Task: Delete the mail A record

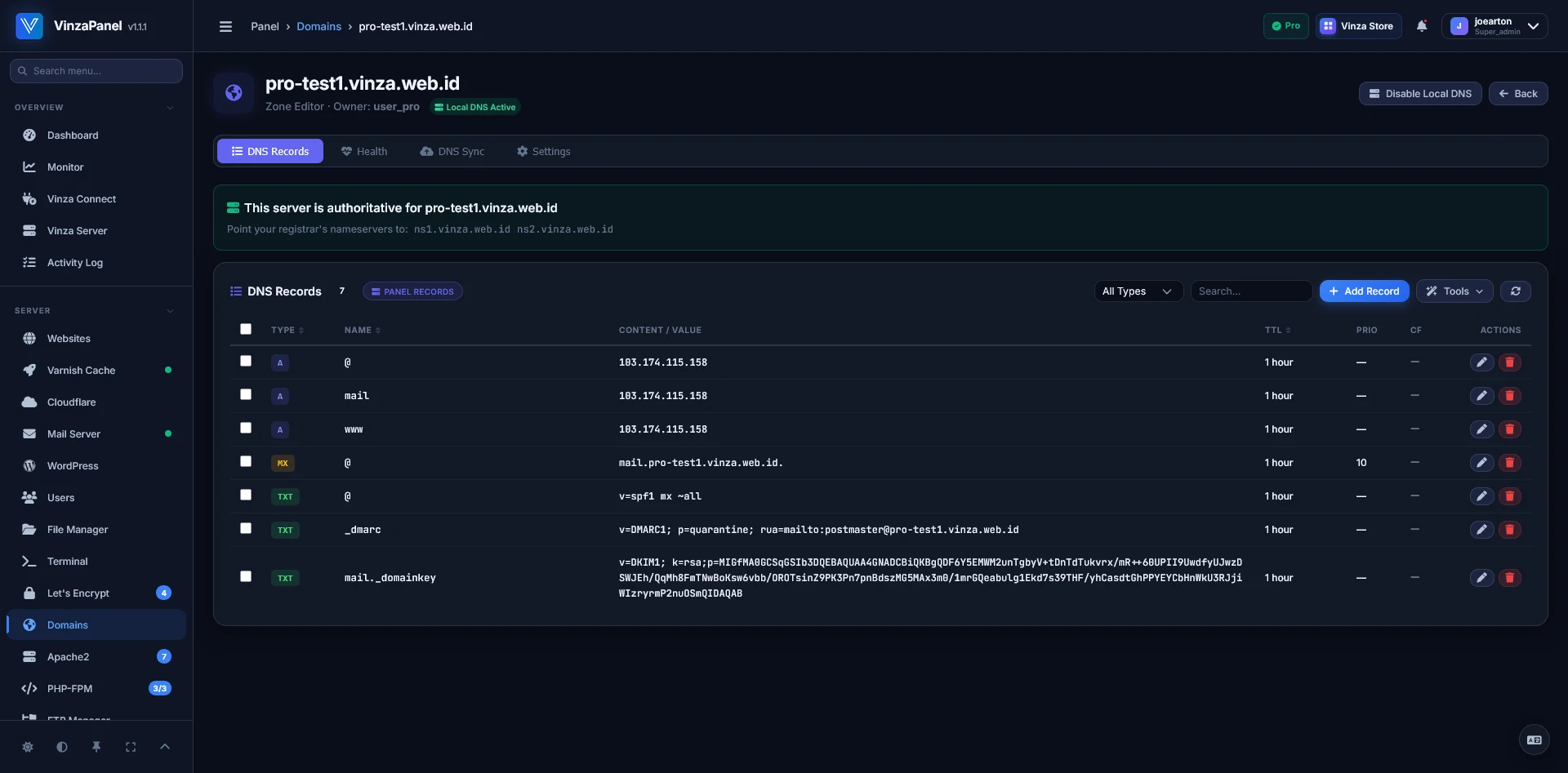Action: point(1510,396)
